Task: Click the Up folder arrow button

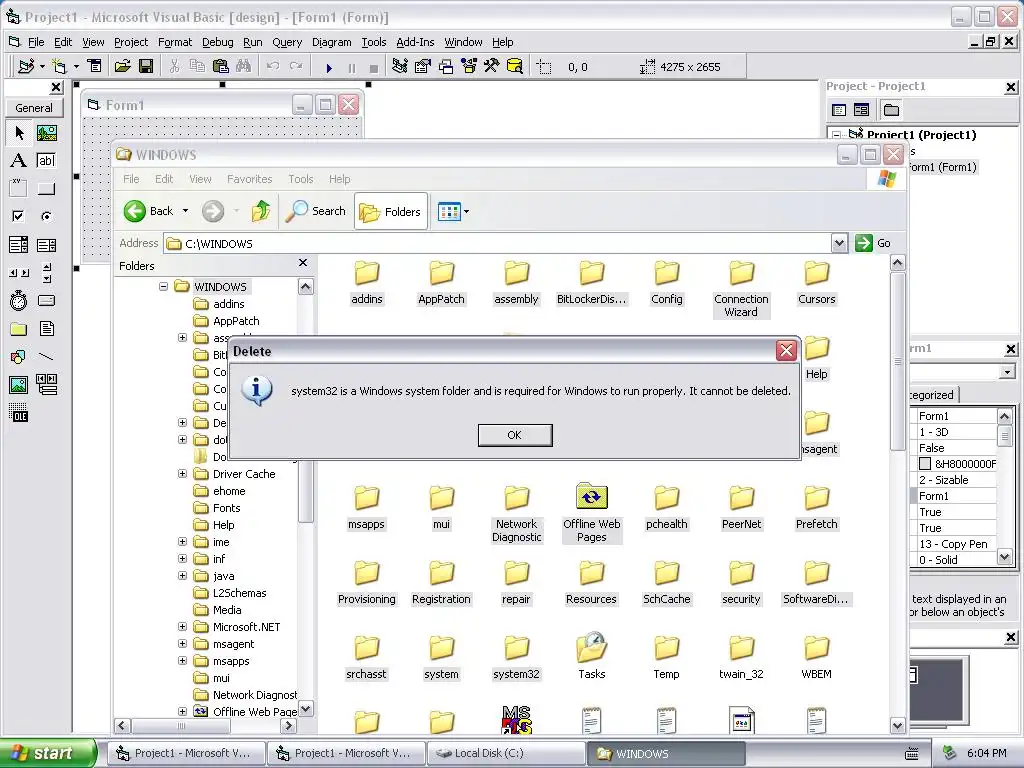Action: tap(261, 211)
